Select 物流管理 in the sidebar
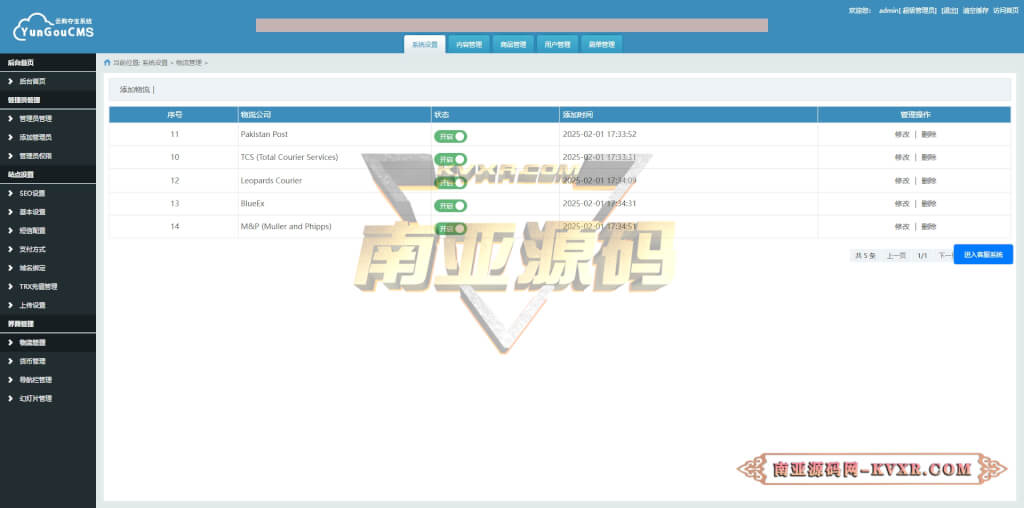 pyautogui.click(x=48, y=342)
